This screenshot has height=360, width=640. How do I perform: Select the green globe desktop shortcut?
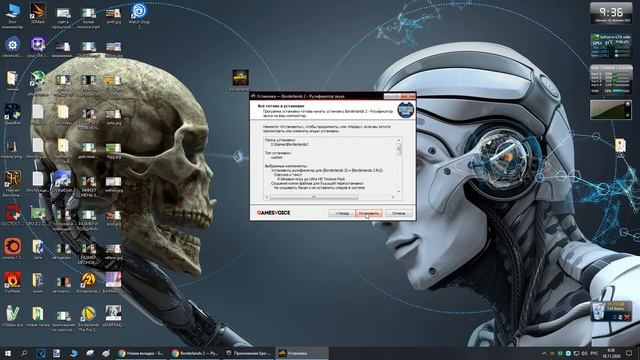[x=38, y=81]
